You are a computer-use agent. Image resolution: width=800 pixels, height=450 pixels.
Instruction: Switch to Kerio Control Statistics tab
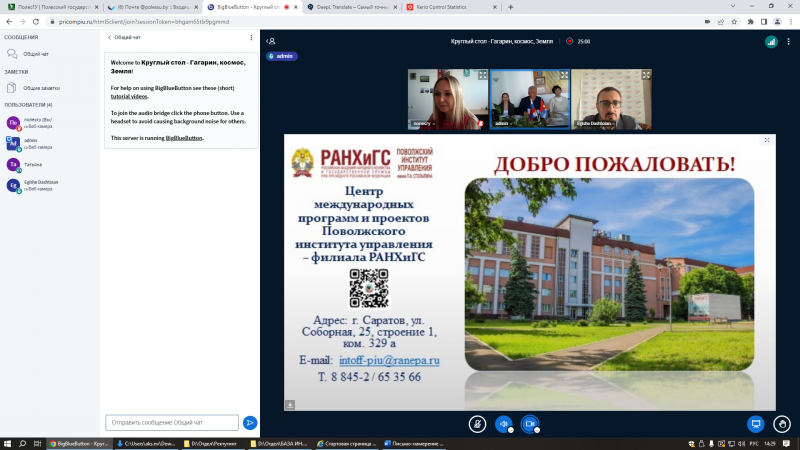[451, 7]
